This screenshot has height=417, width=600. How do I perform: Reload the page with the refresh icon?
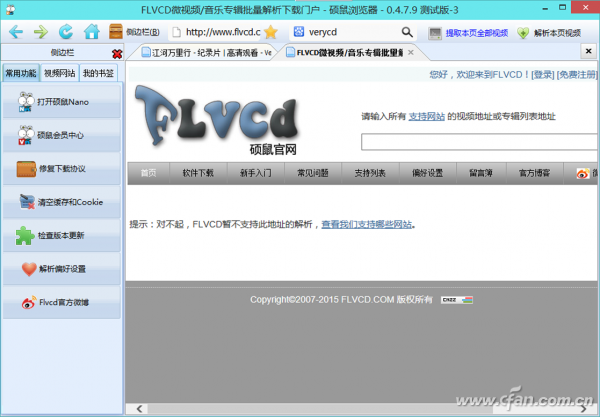click(x=66, y=32)
